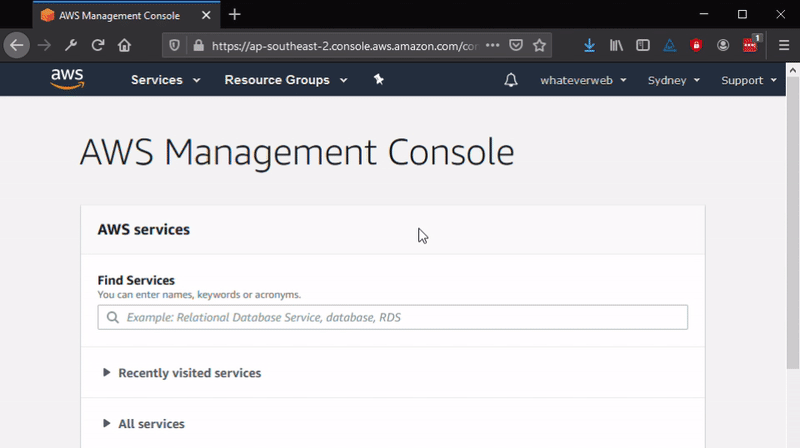Click the page vertical scrollbar
This screenshot has height=448, width=800.
[x=792, y=223]
